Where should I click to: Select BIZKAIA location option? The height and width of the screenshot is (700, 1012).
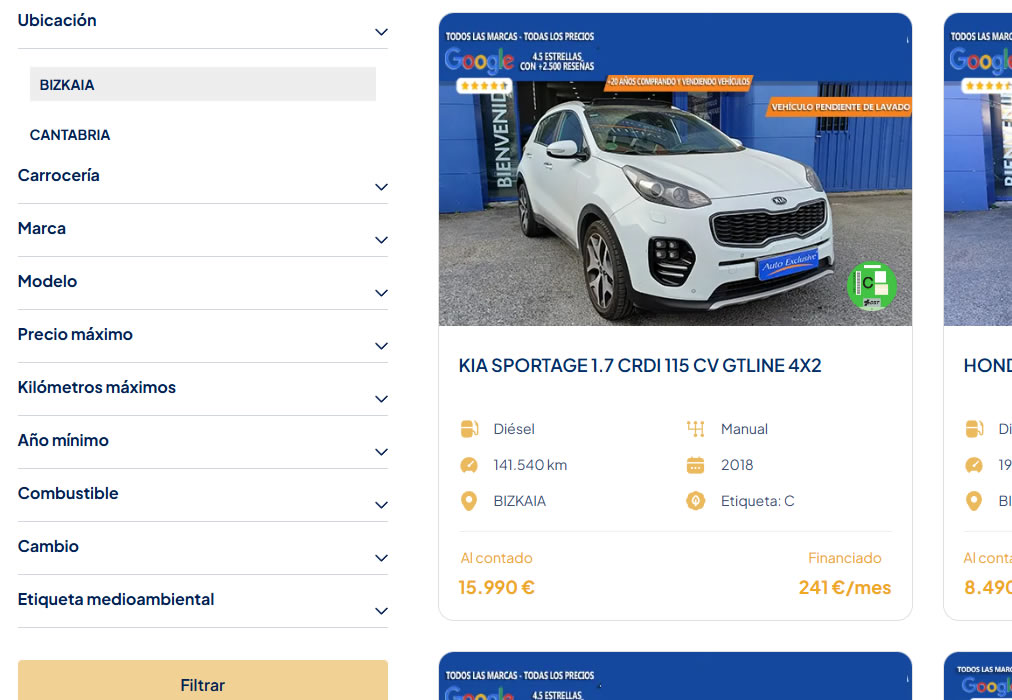pyautogui.click(x=203, y=85)
